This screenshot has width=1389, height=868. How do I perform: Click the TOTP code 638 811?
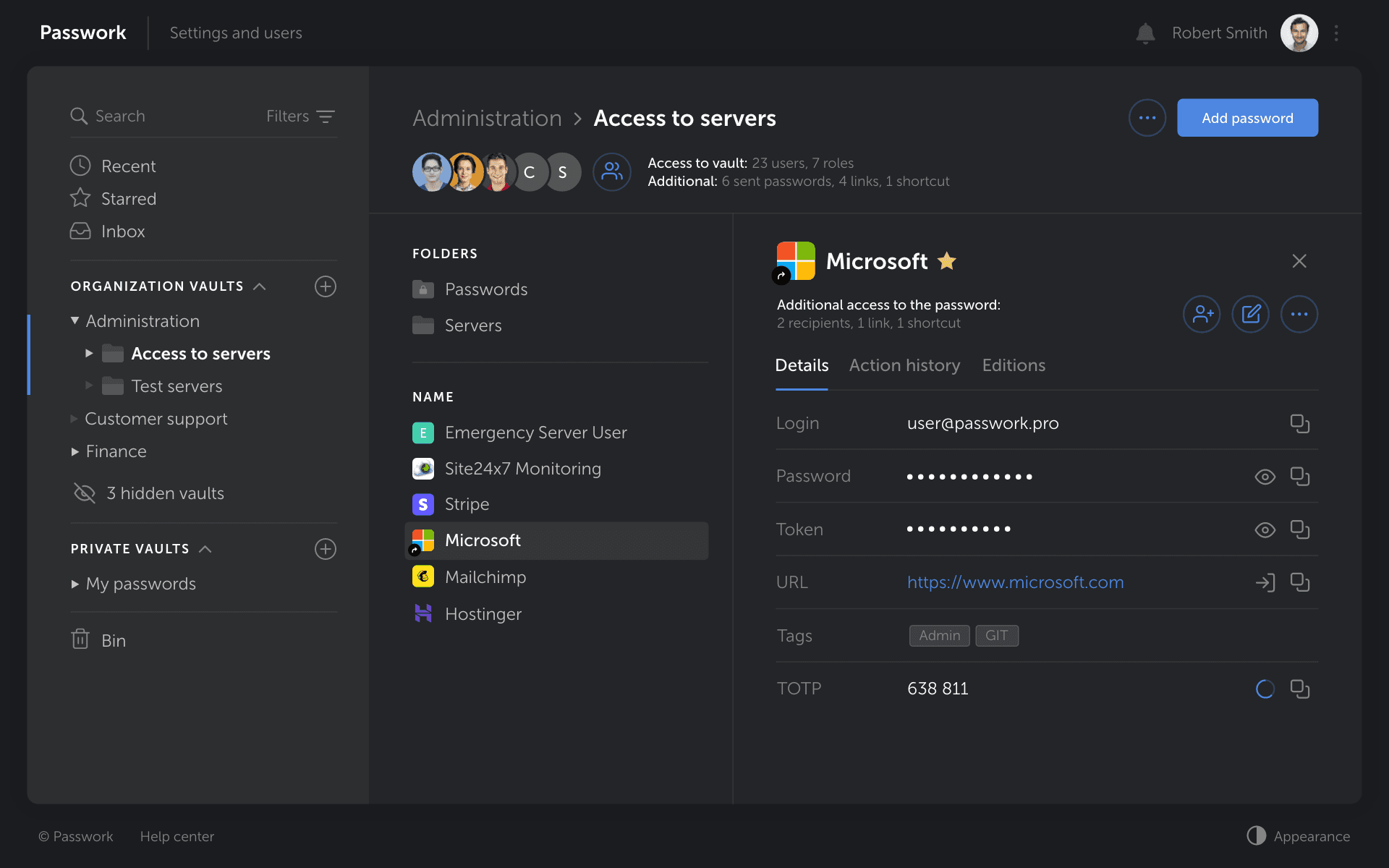pos(938,689)
